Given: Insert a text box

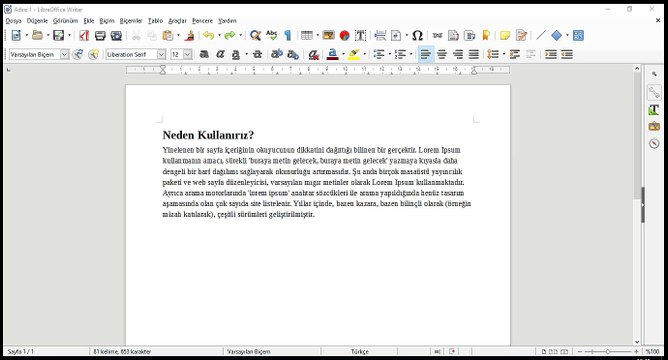Looking at the screenshot, I should [360, 35].
